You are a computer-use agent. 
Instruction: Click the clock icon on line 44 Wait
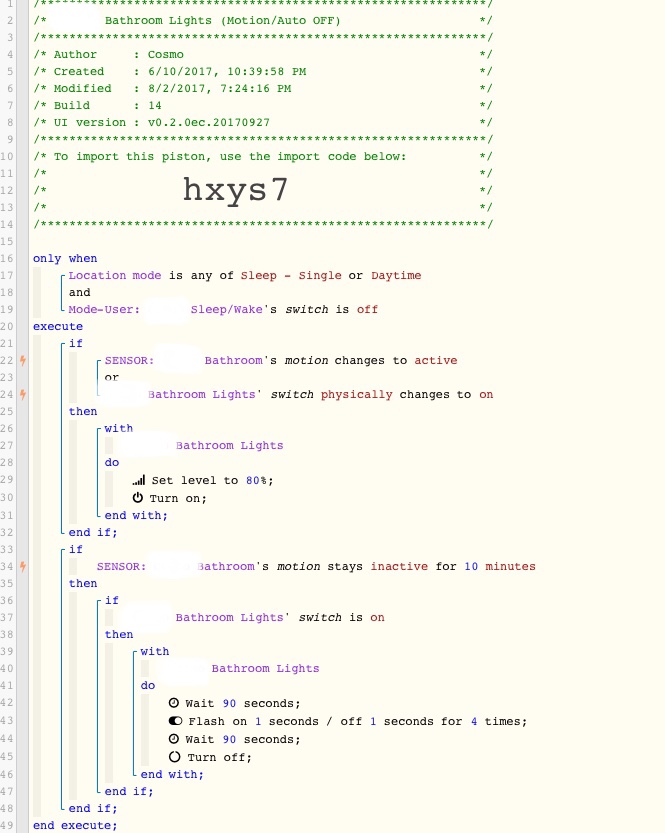coord(174,739)
